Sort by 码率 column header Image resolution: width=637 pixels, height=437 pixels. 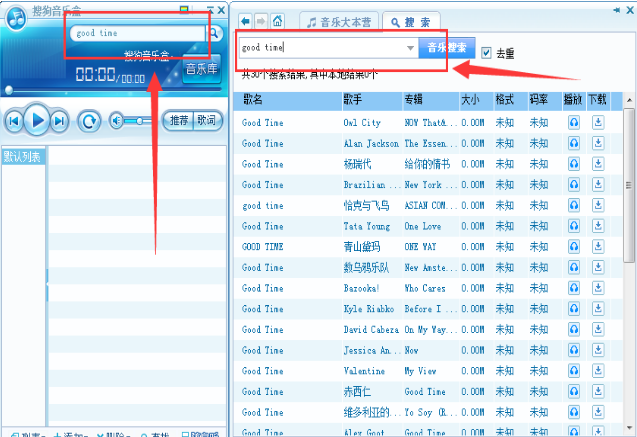click(544, 100)
